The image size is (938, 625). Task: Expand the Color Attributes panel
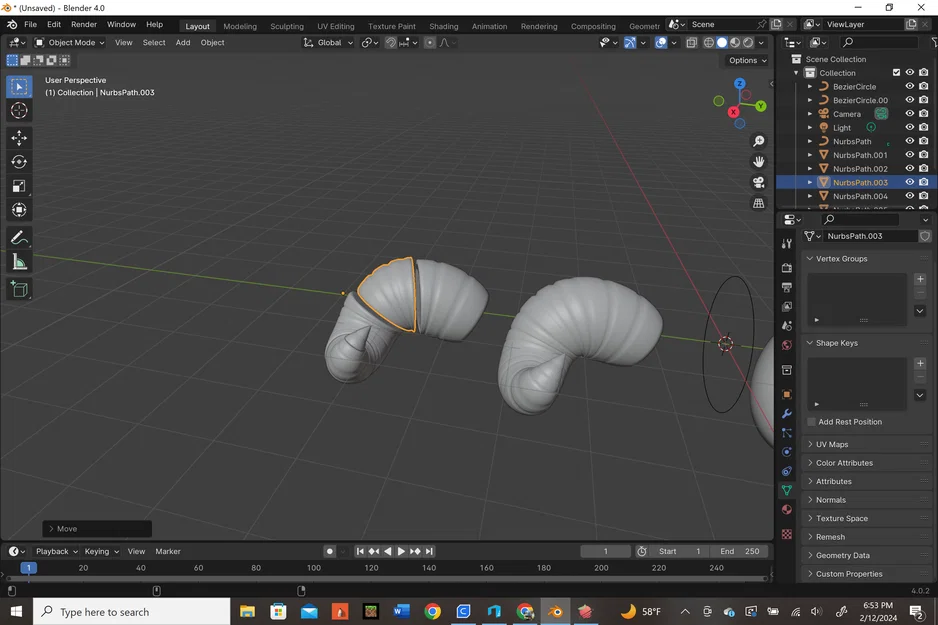[843, 463]
